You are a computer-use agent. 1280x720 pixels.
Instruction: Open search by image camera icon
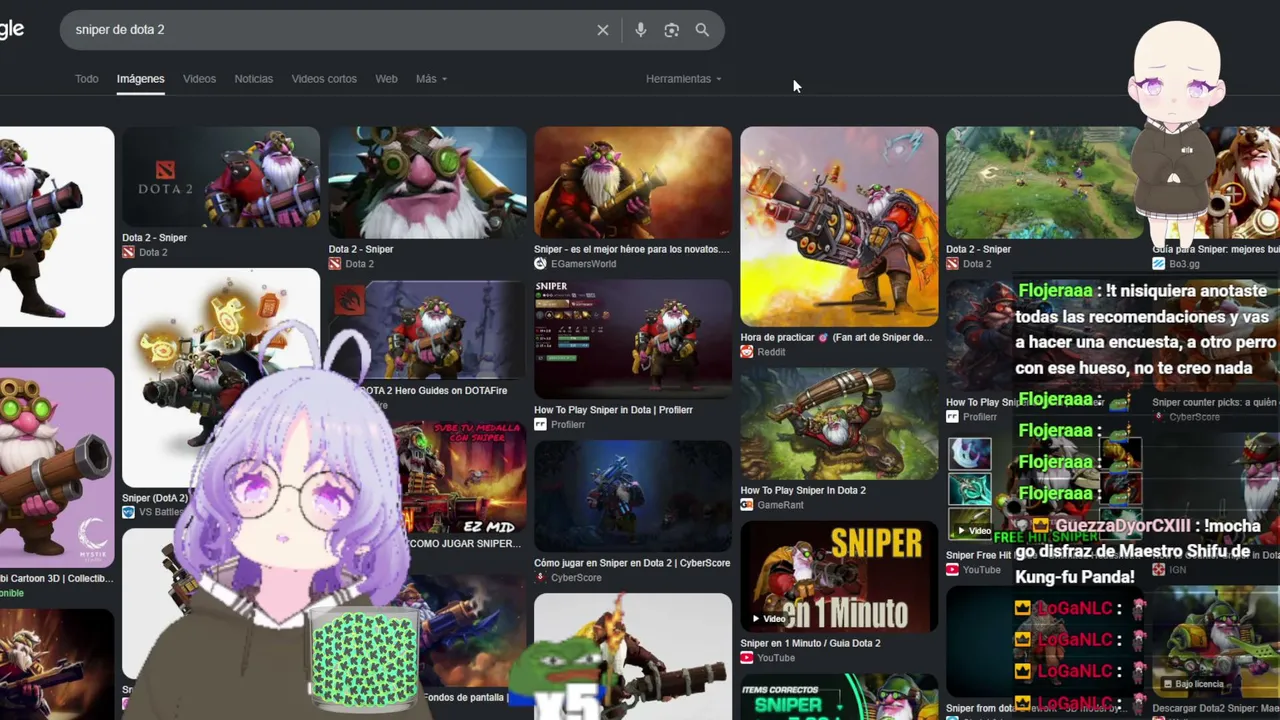click(672, 30)
